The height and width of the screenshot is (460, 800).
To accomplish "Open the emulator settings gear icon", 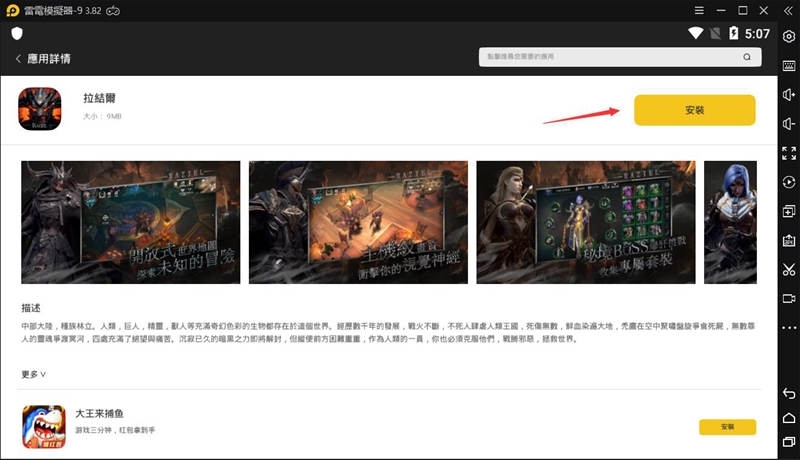I will click(x=789, y=37).
